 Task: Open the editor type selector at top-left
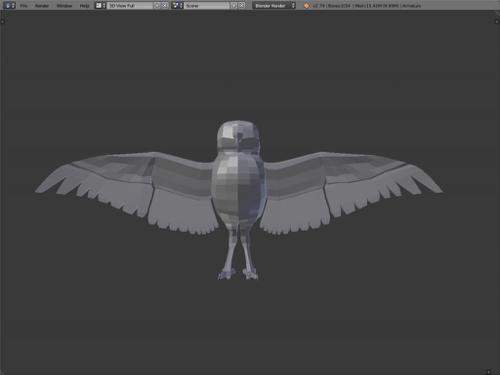9,6
